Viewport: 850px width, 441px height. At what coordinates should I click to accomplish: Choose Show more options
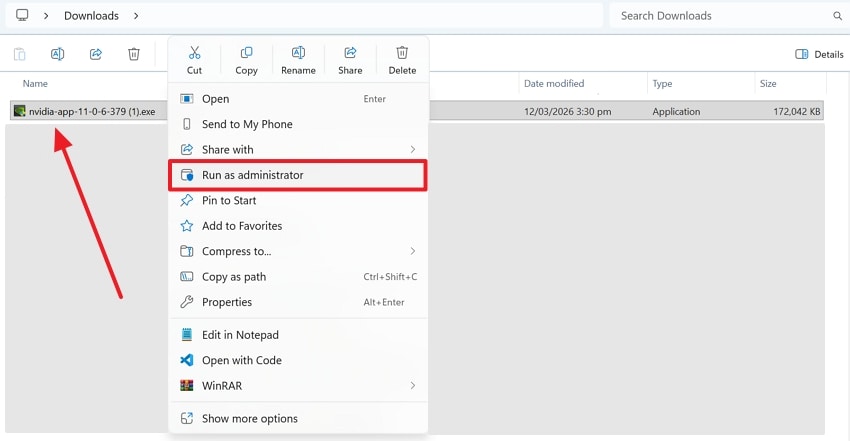(250, 418)
